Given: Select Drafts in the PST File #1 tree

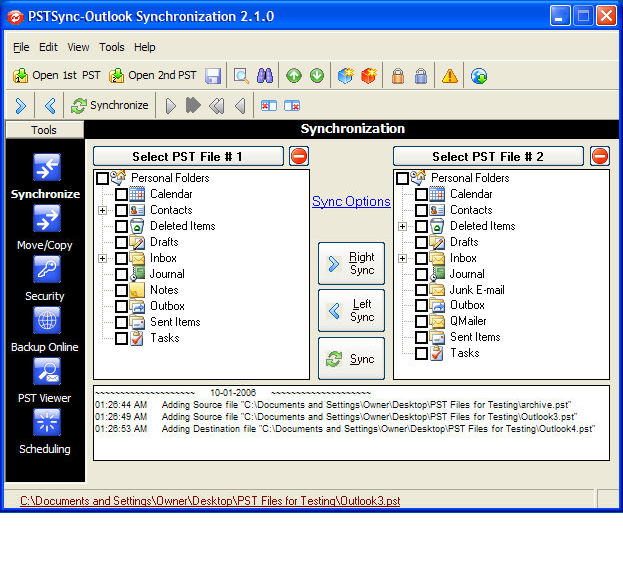Looking at the screenshot, I should [164, 242].
